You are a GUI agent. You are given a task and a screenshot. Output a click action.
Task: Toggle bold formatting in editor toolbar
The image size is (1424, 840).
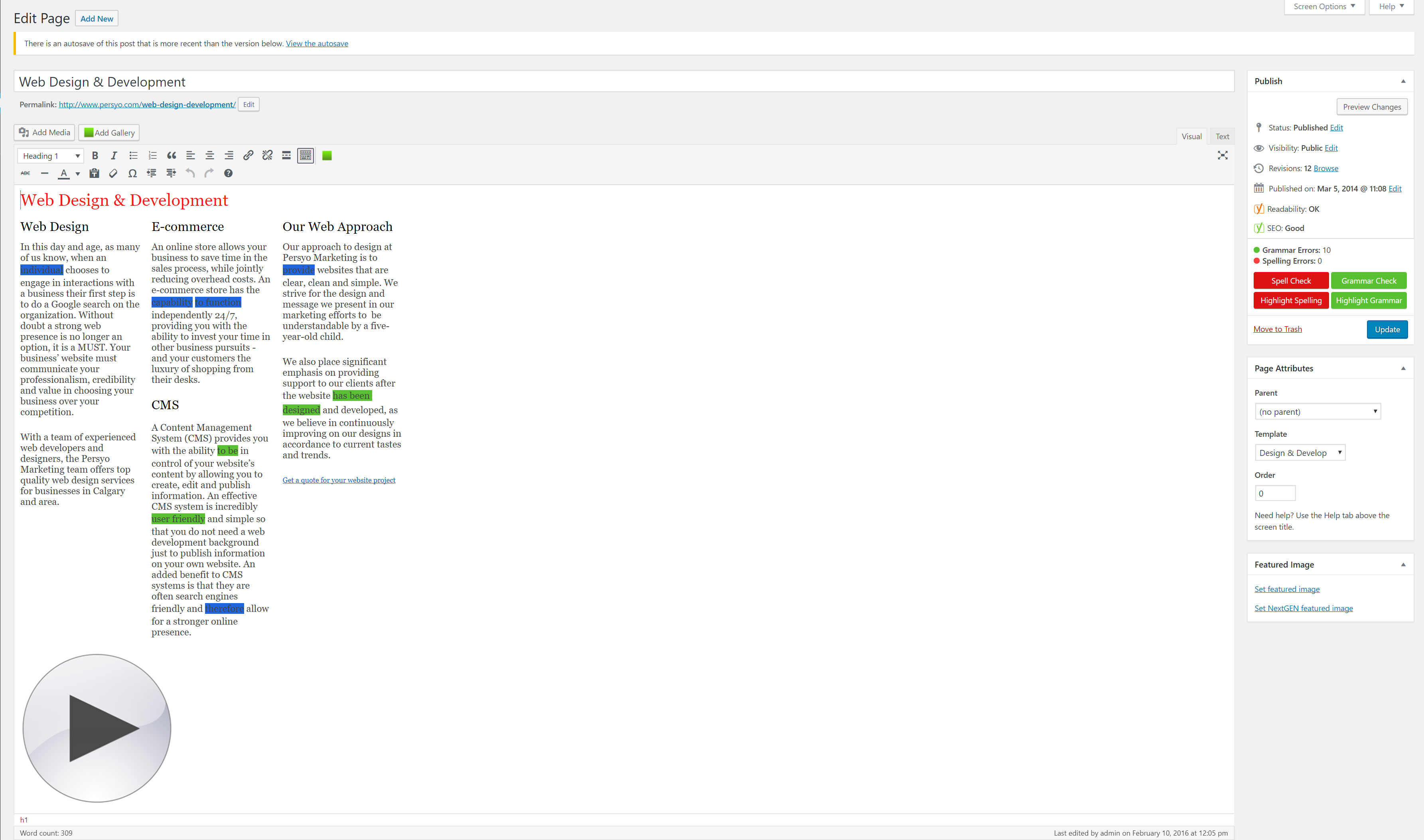(95, 156)
